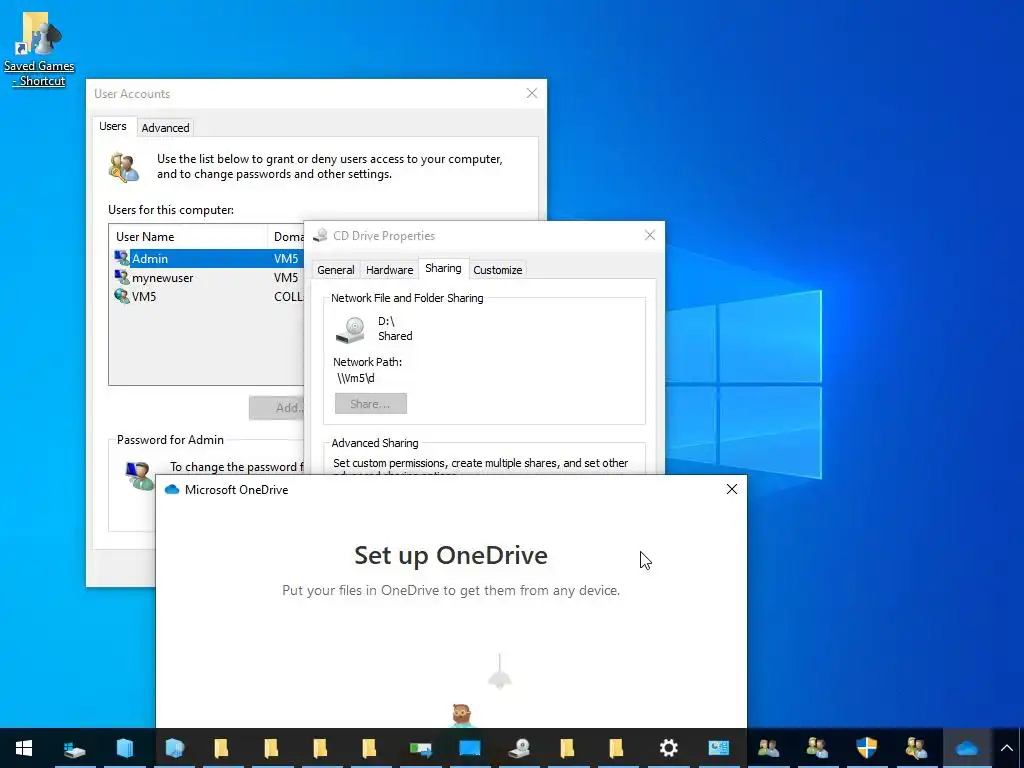The width and height of the screenshot is (1024, 768).
Task: Select Sharing tab in CD Drive Properties
Action: [443, 268]
